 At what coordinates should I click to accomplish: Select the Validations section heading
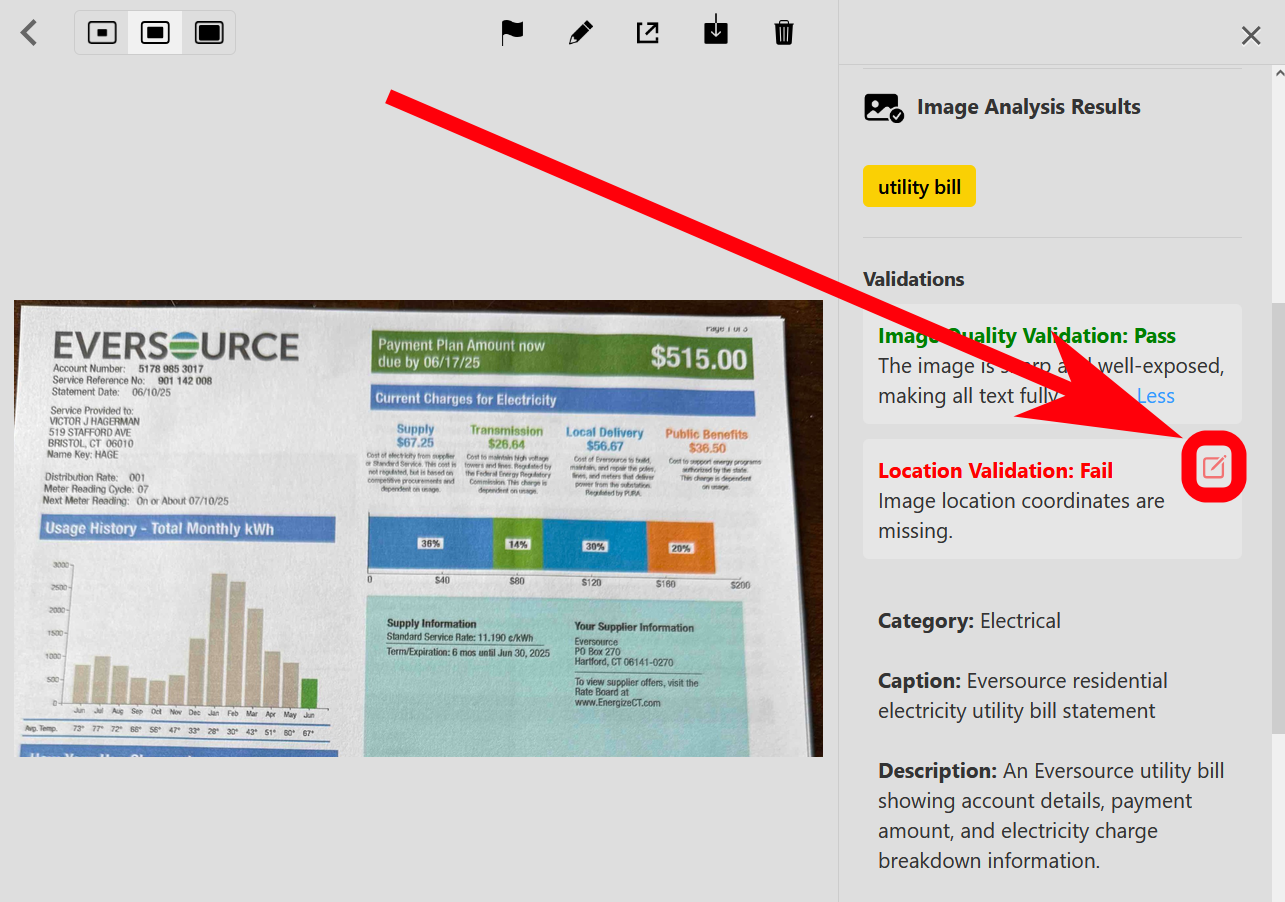click(914, 279)
